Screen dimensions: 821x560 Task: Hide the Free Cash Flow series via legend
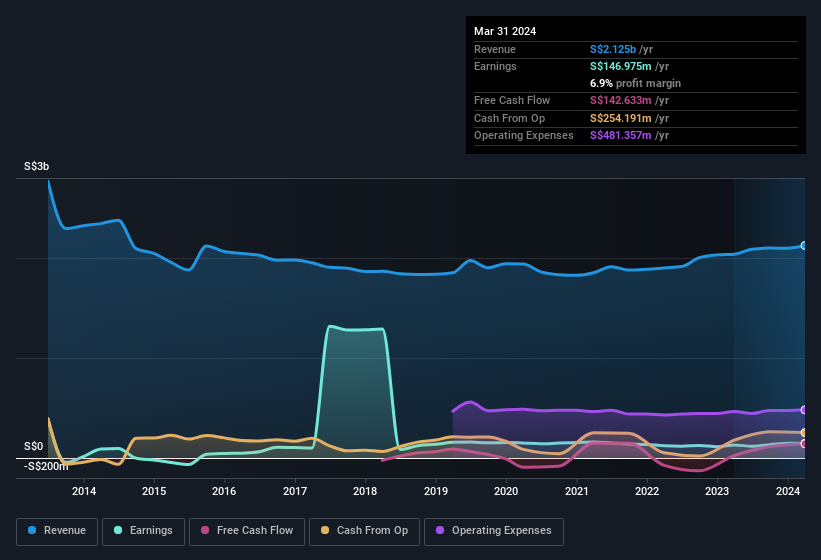point(246,530)
